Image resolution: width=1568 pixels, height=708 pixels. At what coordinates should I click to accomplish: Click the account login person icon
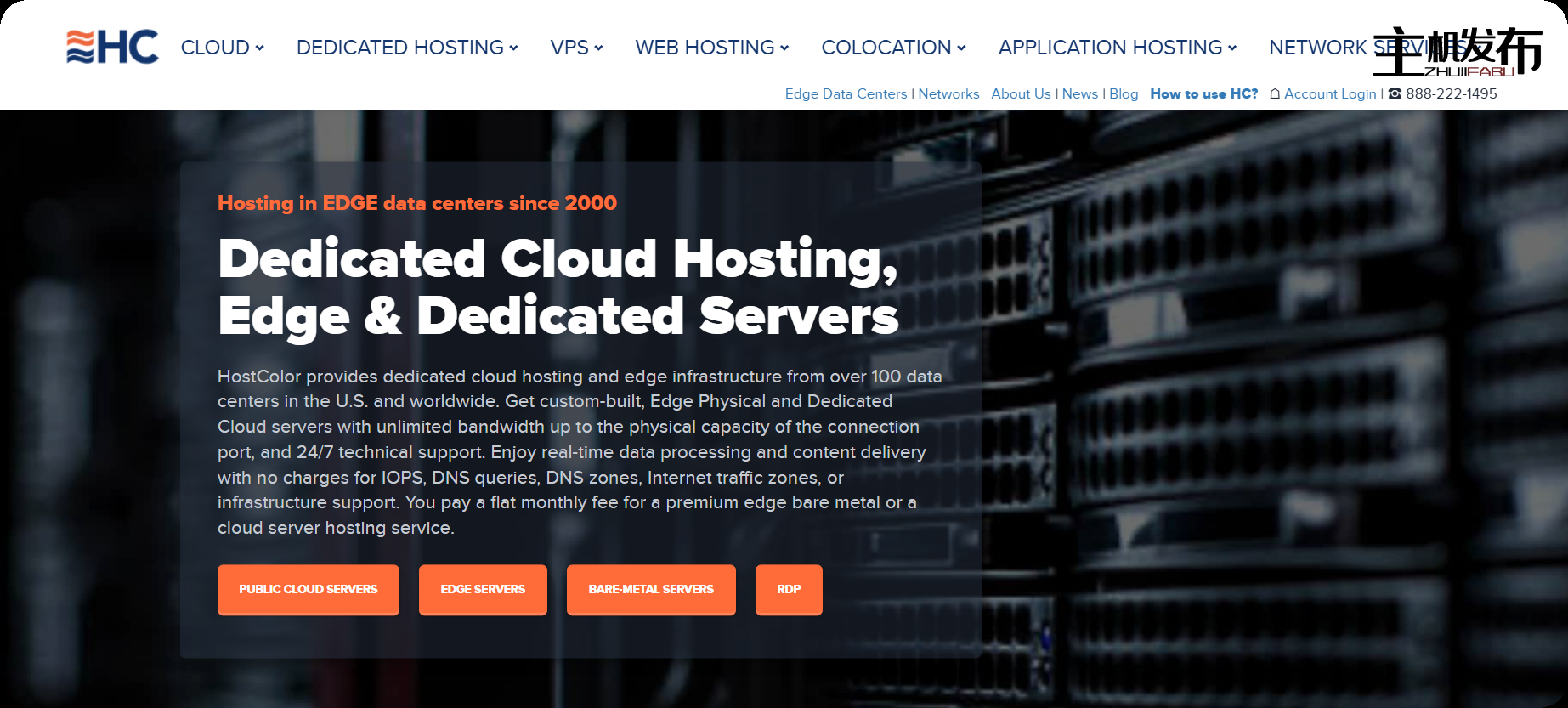coord(1274,94)
